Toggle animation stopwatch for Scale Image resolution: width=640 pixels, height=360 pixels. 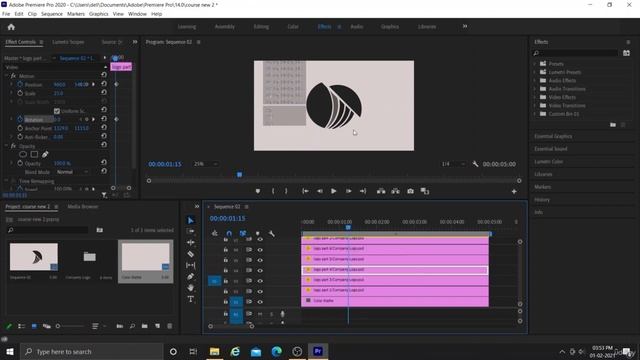[x=20, y=93]
